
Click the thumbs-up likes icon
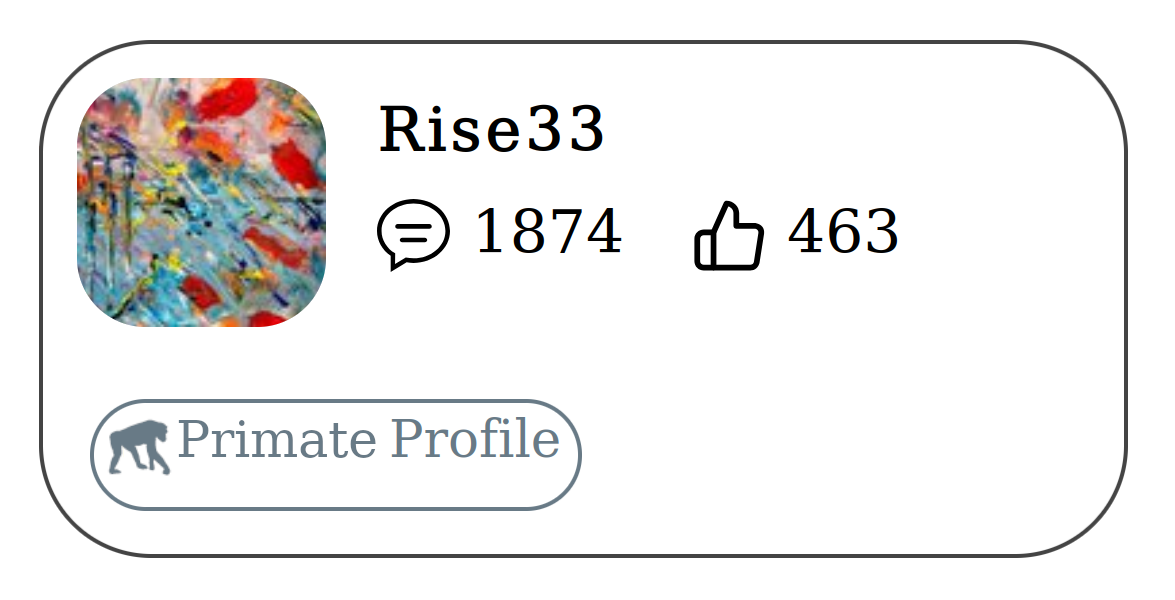click(x=729, y=235)
